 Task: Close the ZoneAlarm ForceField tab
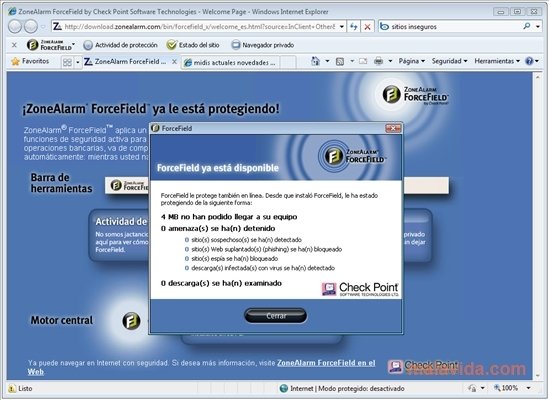174,62
